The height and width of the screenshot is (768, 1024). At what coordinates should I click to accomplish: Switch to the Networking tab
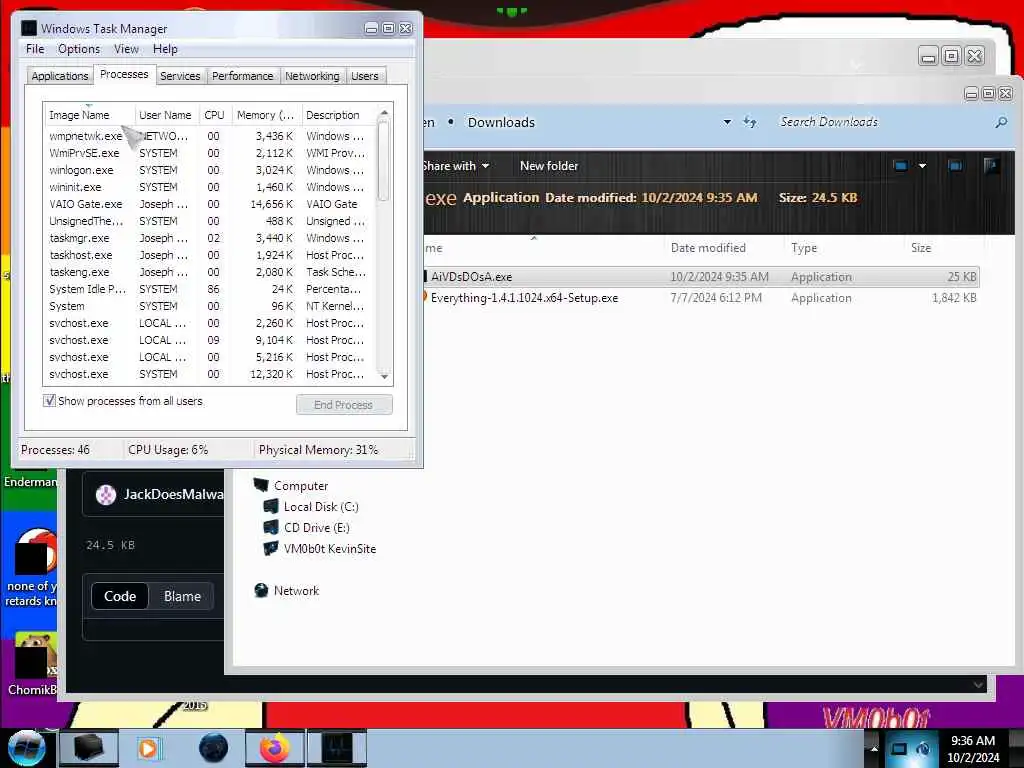pos(312,76)
